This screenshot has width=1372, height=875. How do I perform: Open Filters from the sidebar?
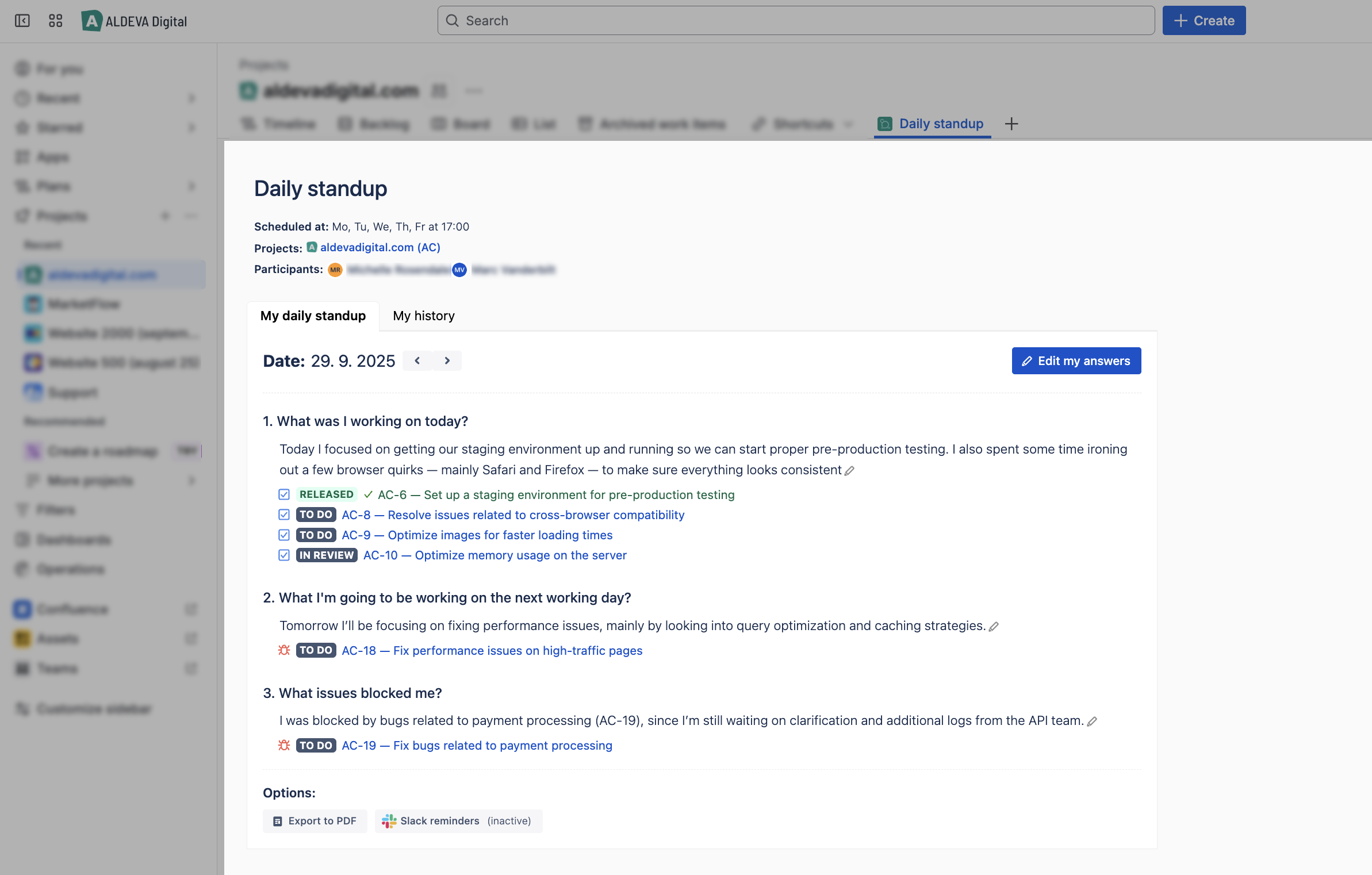(x=55, y=509)
